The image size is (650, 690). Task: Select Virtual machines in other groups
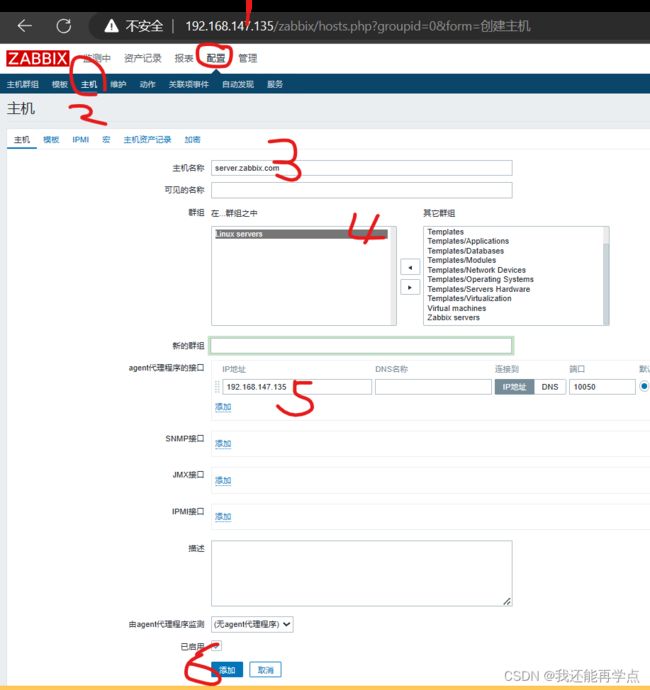(x=457, y=308)
